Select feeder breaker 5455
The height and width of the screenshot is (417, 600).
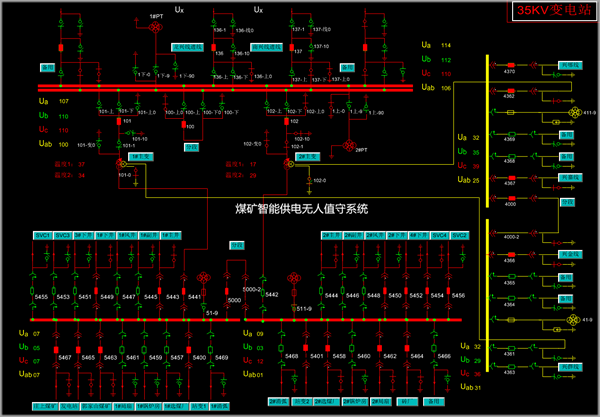point(33,291)
